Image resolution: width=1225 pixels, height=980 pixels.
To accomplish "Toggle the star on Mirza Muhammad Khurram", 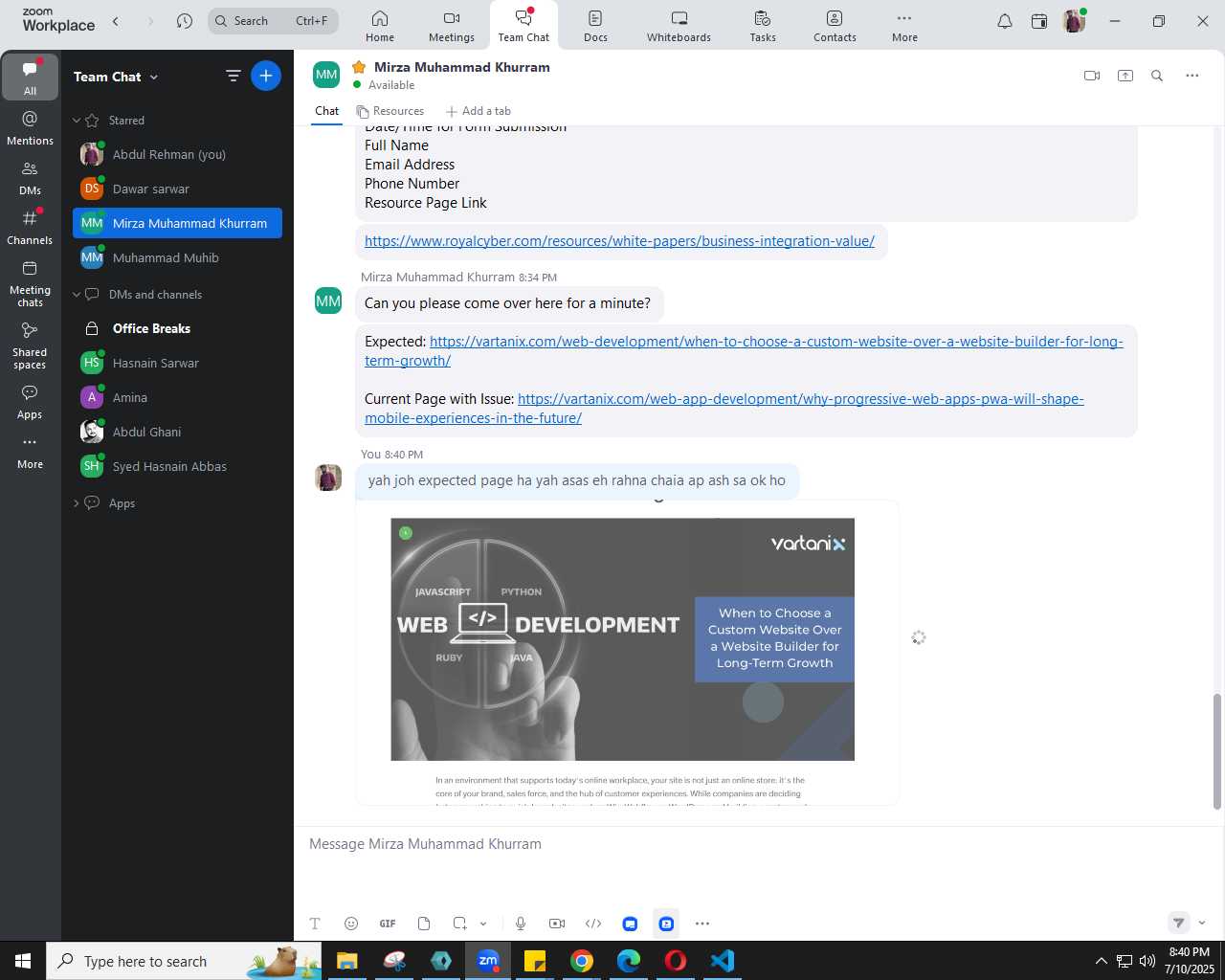I will (x=359, y=67).
